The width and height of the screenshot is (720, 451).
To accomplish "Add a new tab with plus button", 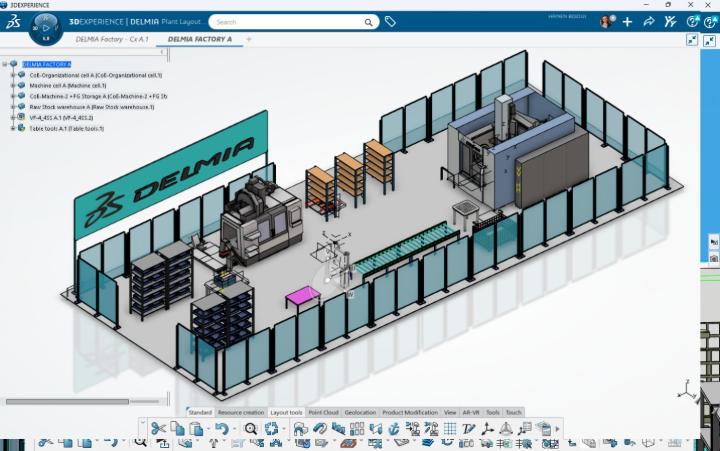I will click(x=249, y=39).
